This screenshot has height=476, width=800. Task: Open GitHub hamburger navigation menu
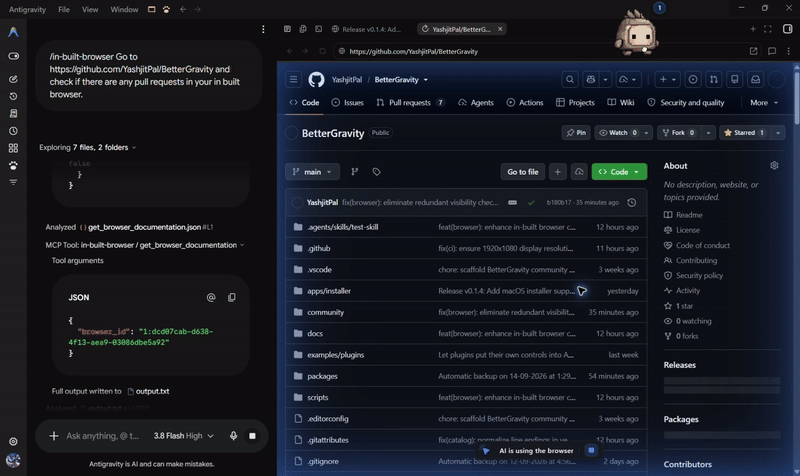293,80
